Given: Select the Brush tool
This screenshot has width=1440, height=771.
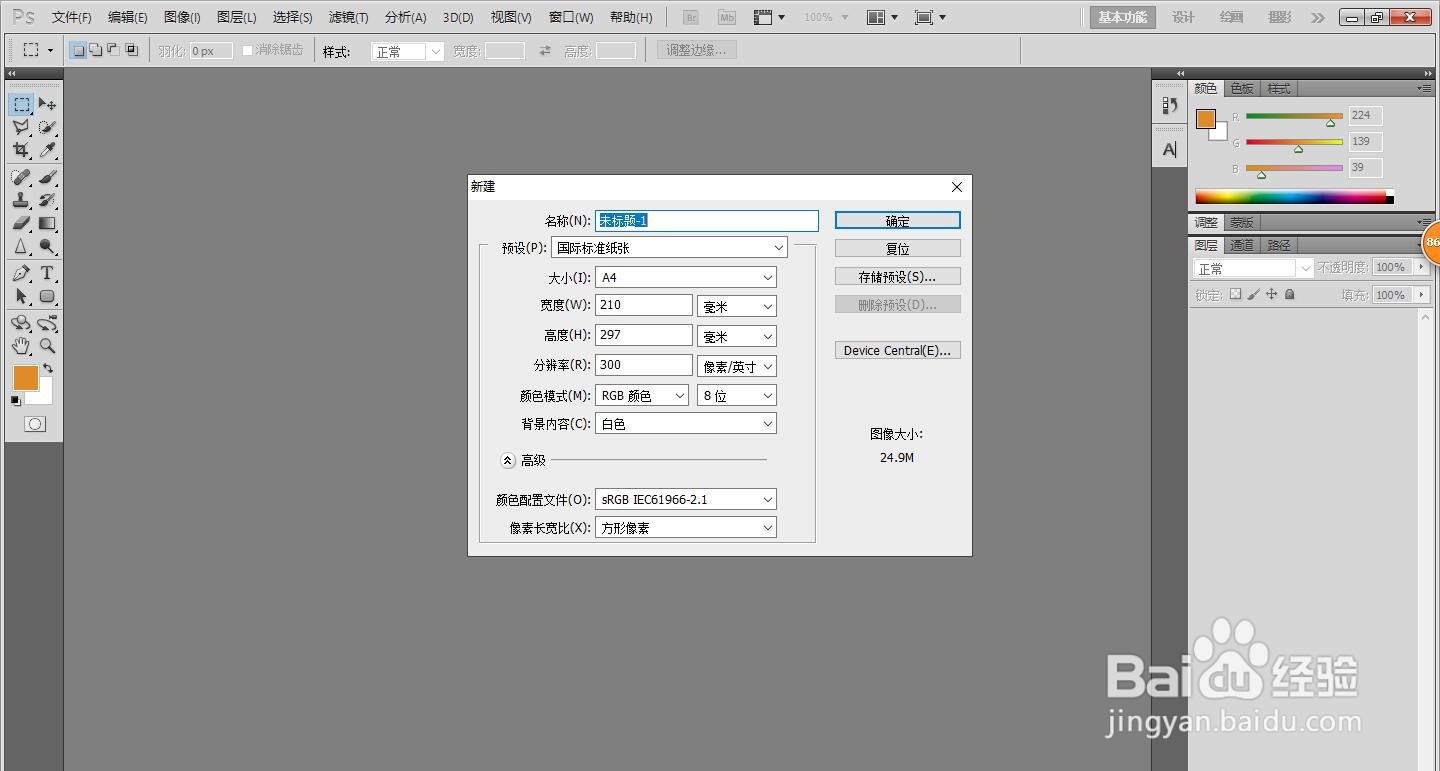Looking at the screenshot, I should 47,177.
